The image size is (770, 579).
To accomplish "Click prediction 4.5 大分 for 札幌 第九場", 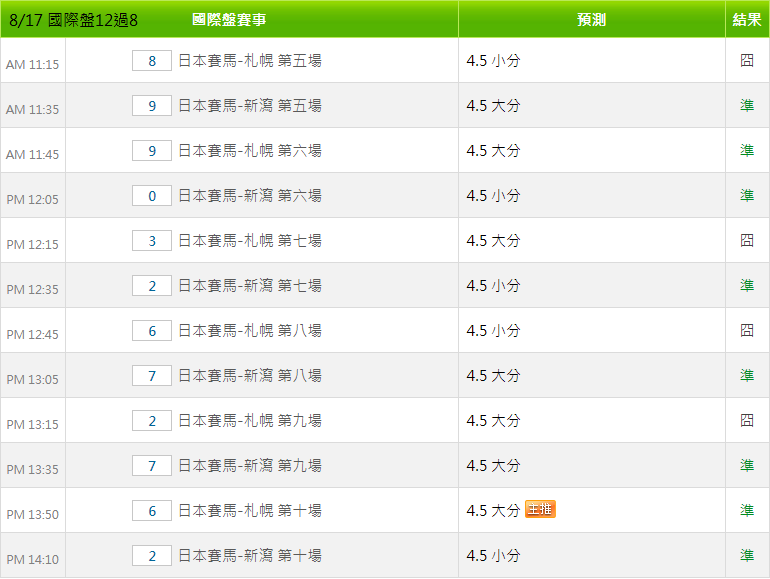I will (494, 421).
